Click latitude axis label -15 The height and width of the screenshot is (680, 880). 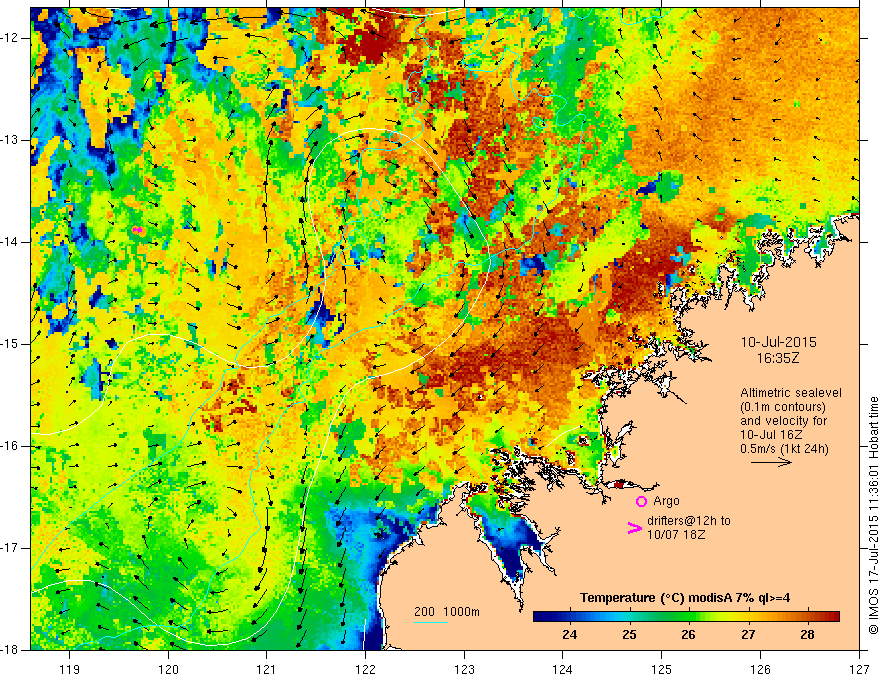tap(11, 344)
